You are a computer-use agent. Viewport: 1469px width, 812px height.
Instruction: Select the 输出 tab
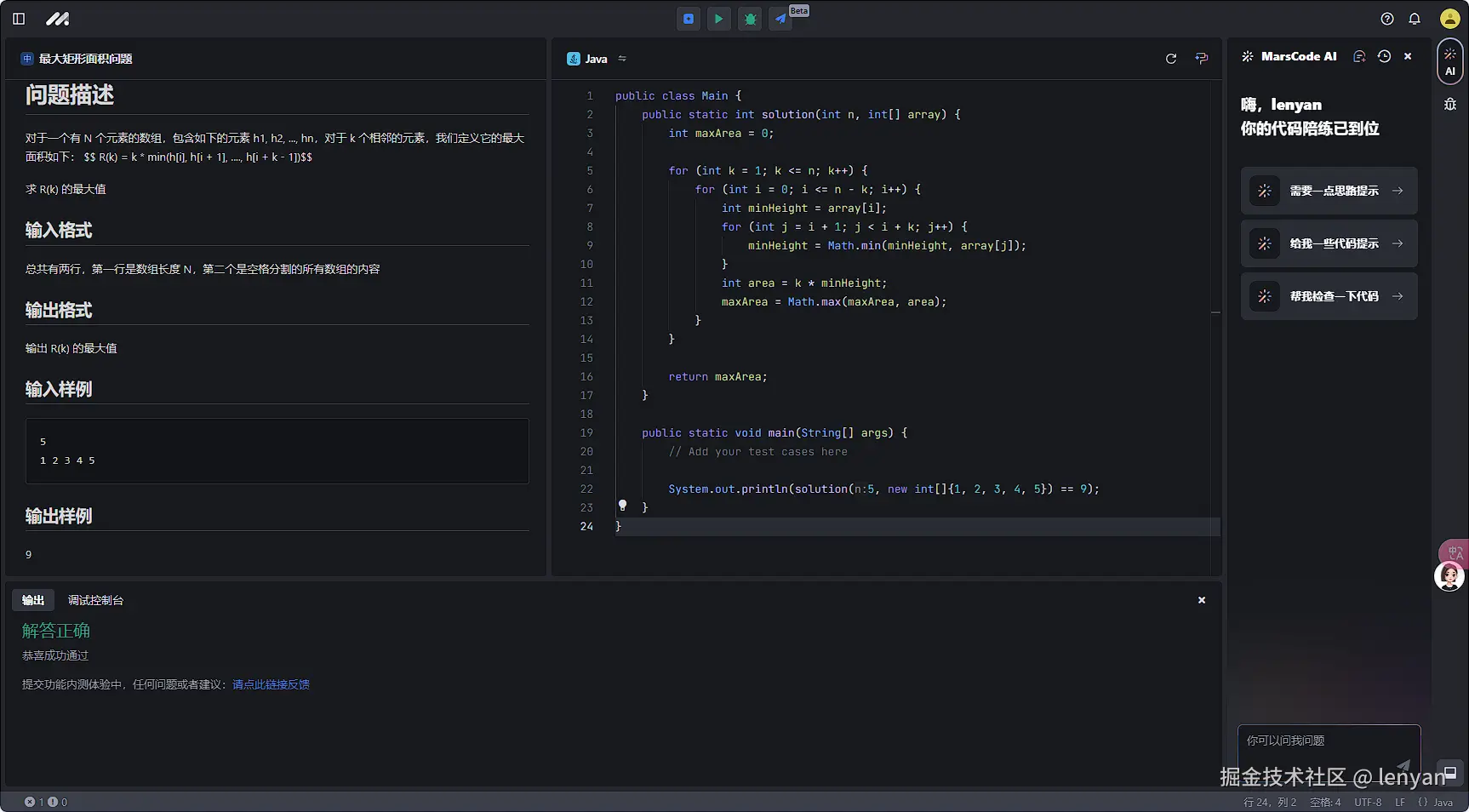(33, 600)
